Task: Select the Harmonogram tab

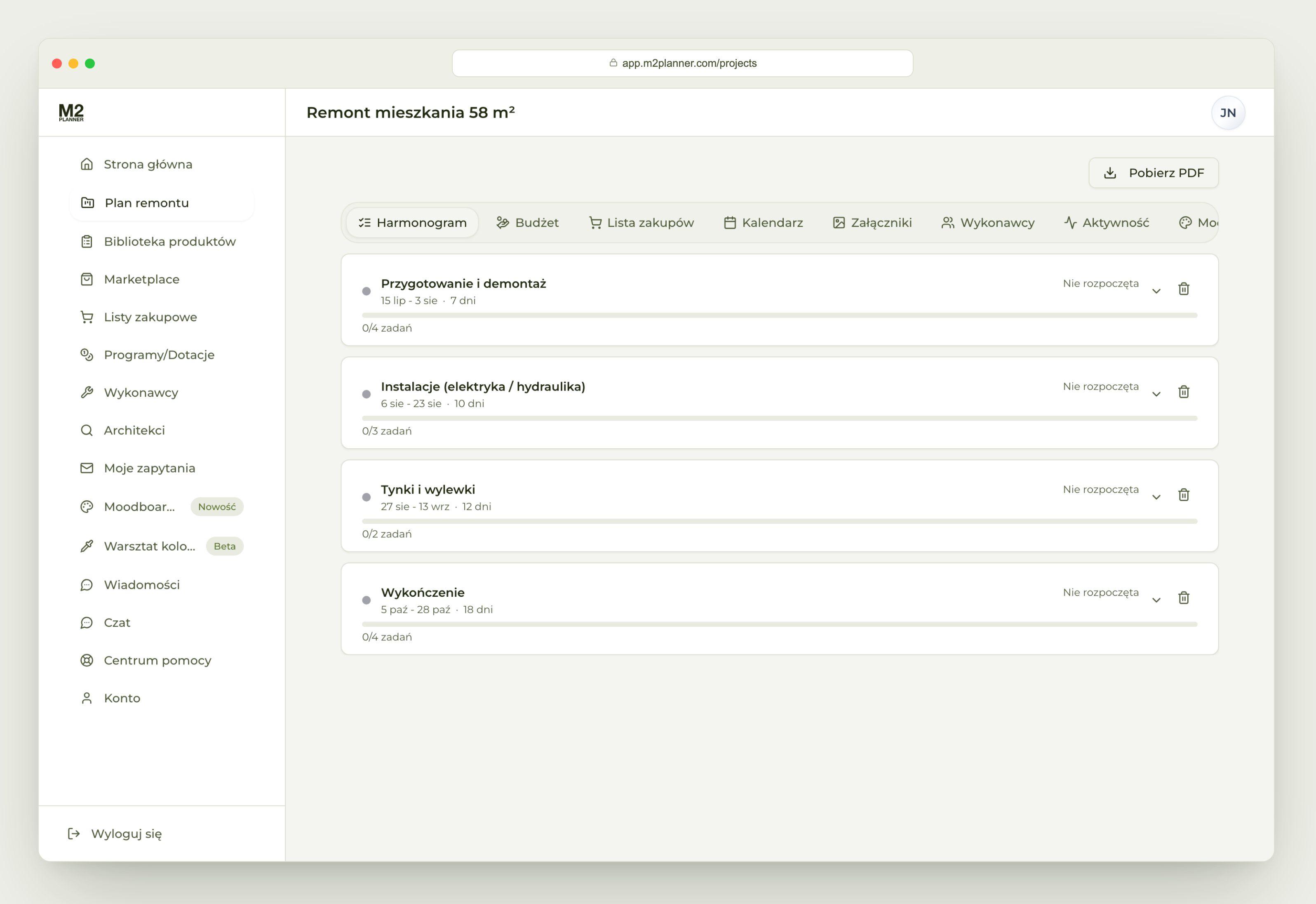Action: point(412,223)
